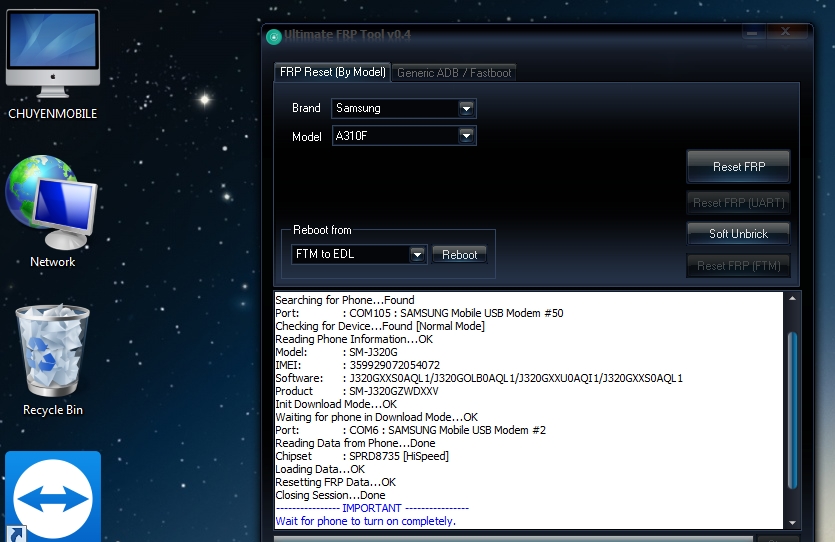This screenshot has width=835, height=542.
Task: Click the Model SM-J320G log line
Action: (x=337, y=352)
